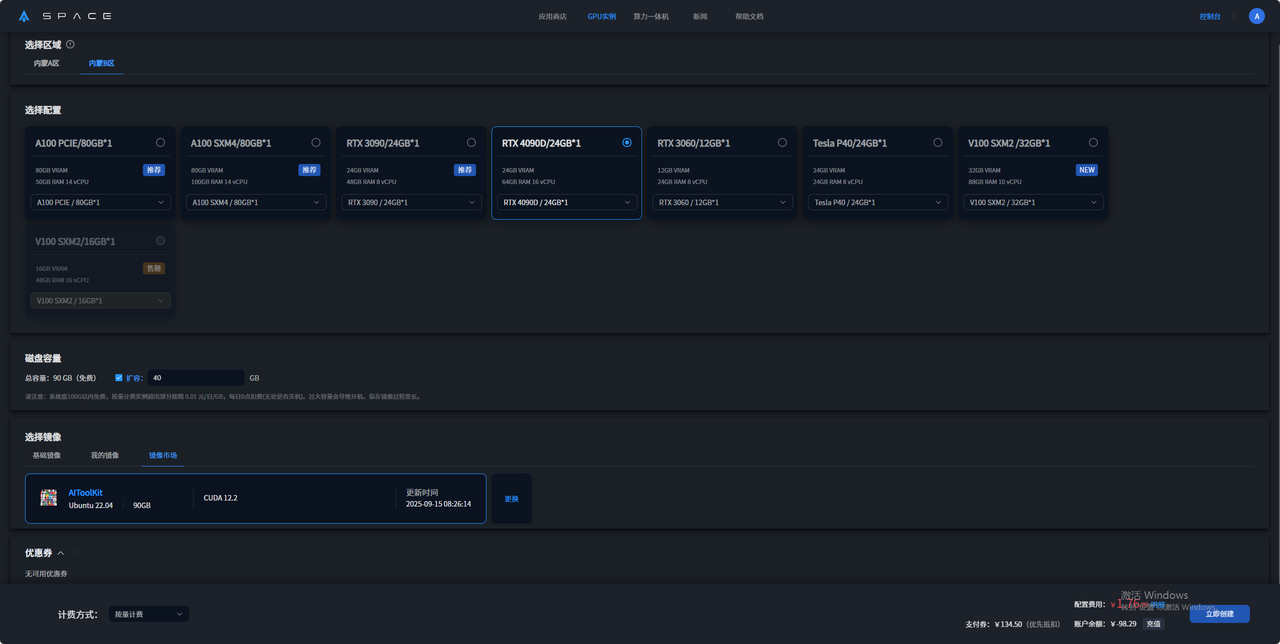Click the AIToolKit image thumbnail icon
The width and height of the screenshot is (1280, 644).
(x=48, y=498)
